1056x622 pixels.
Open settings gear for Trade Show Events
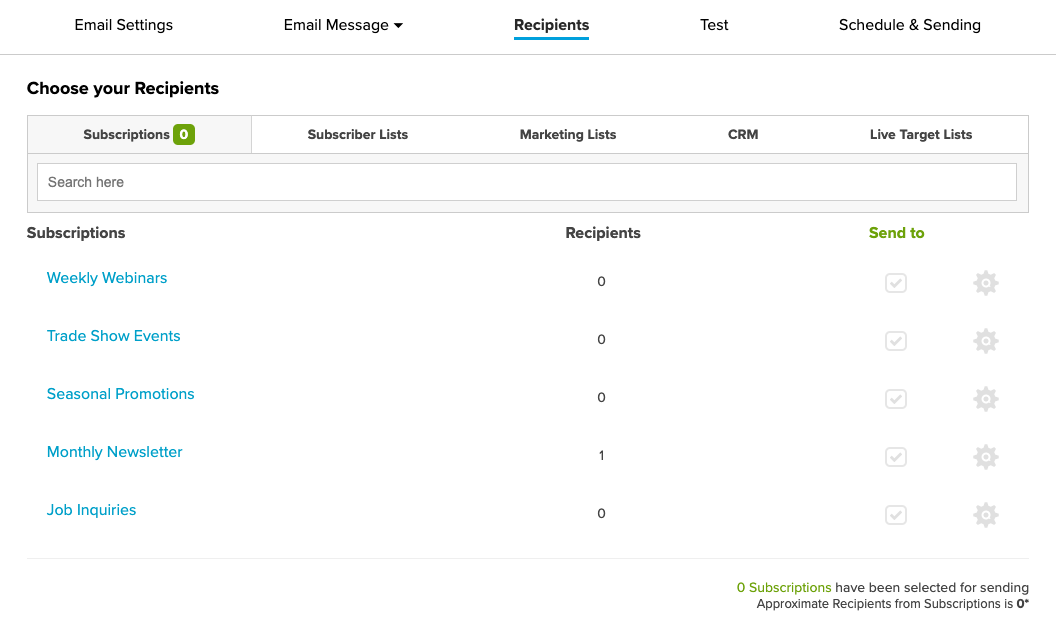985,341
